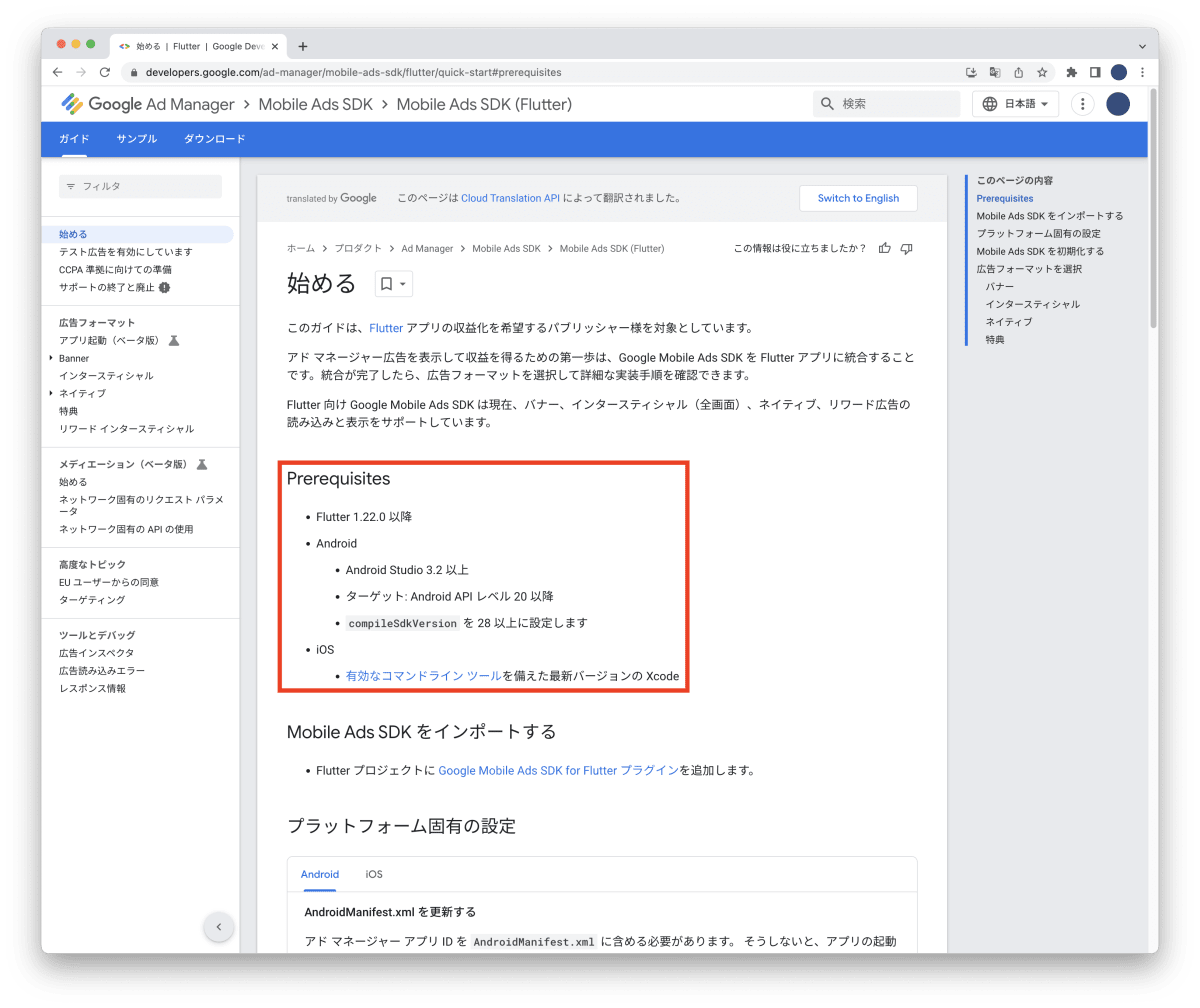Open a new browser tab

[x=303, y=46]
